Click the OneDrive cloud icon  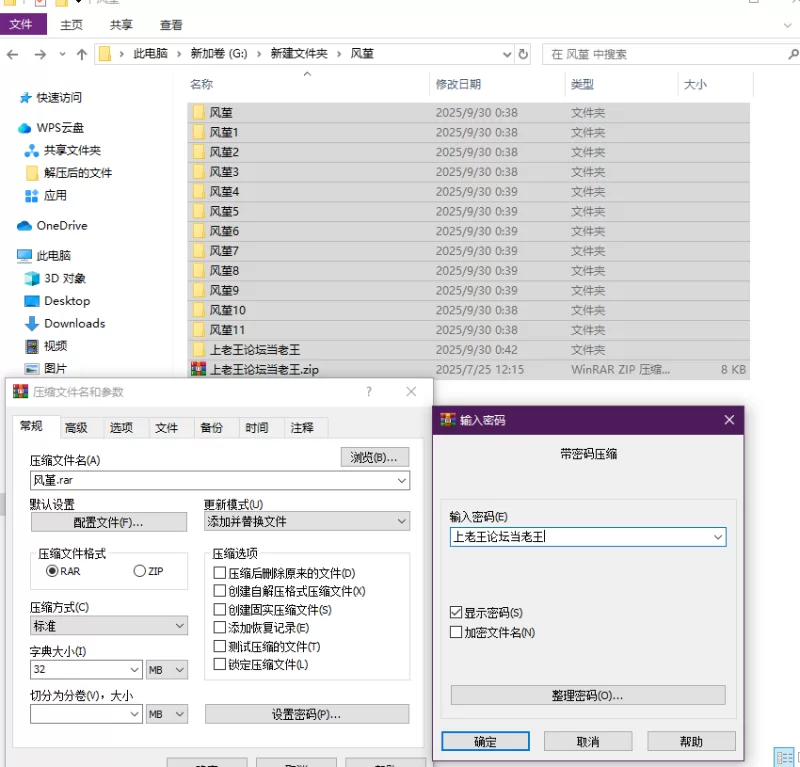[25, 226]
